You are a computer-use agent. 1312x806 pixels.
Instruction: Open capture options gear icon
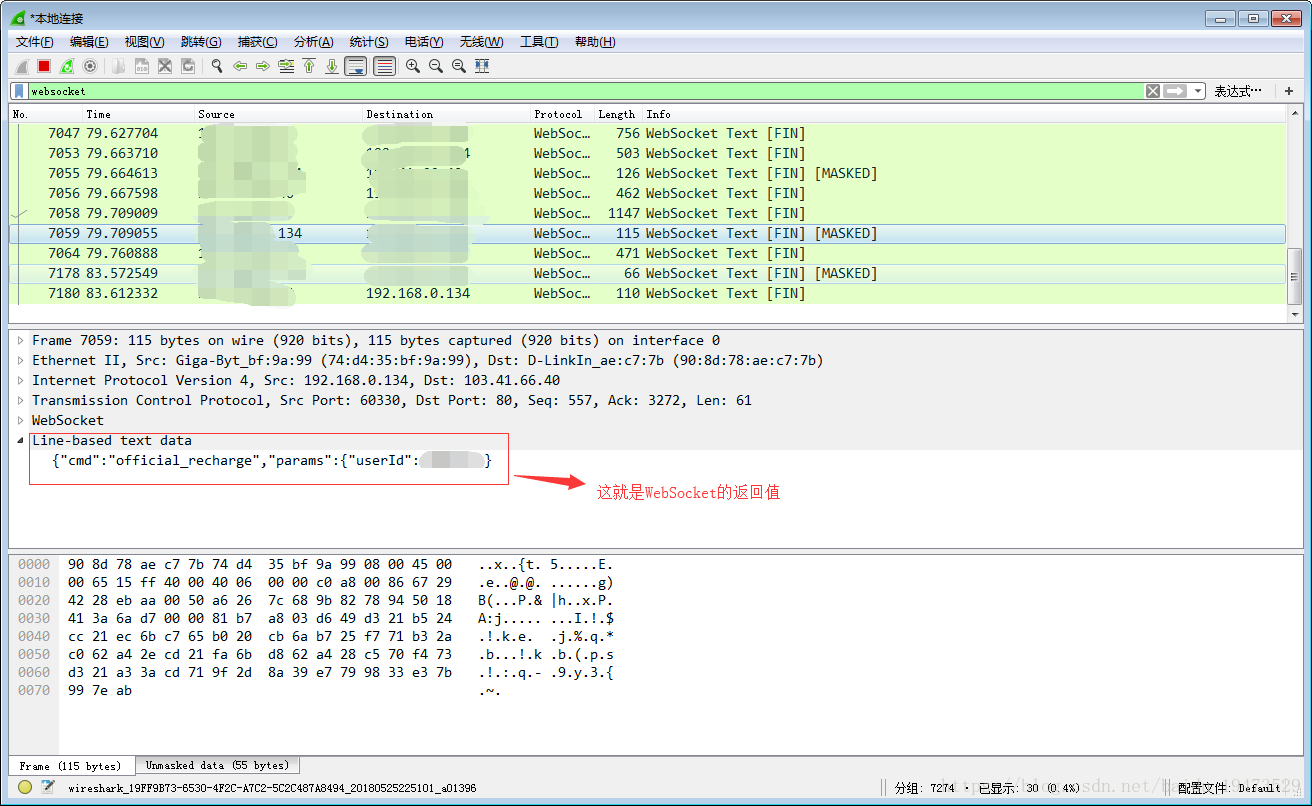click(90, 66)
